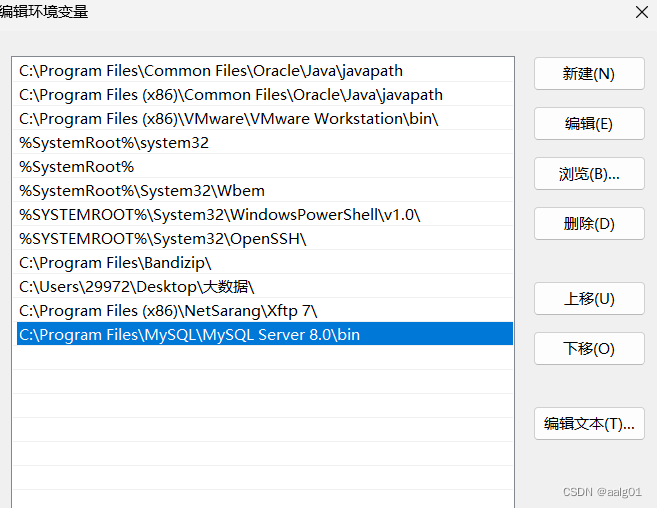This screenshot has width=657, height=508.
Task: Select the C:\Users\29972\Desktop\大数据\ entry
Action: coord(265,286)
